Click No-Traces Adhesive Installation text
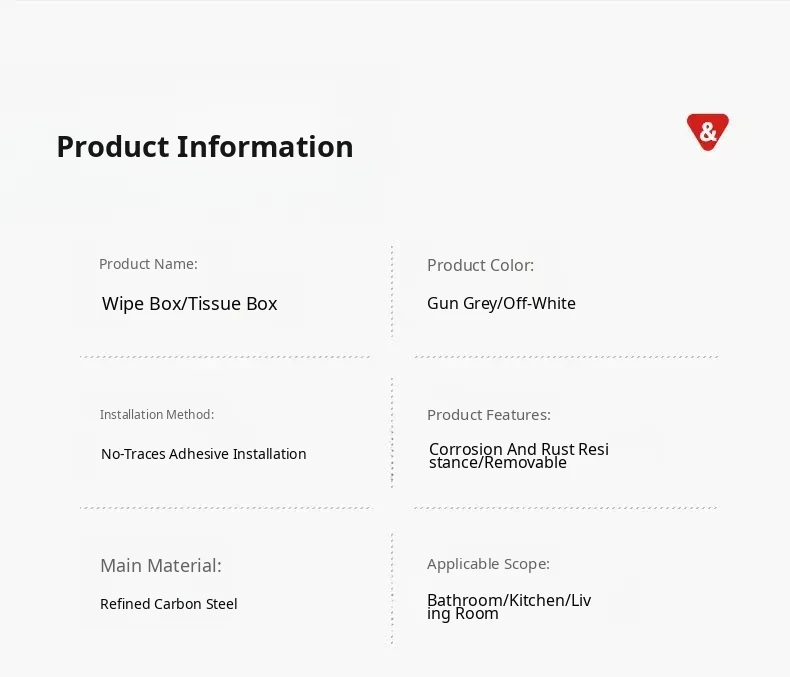Viewport: 790px width, 677px height. (204, 454)
